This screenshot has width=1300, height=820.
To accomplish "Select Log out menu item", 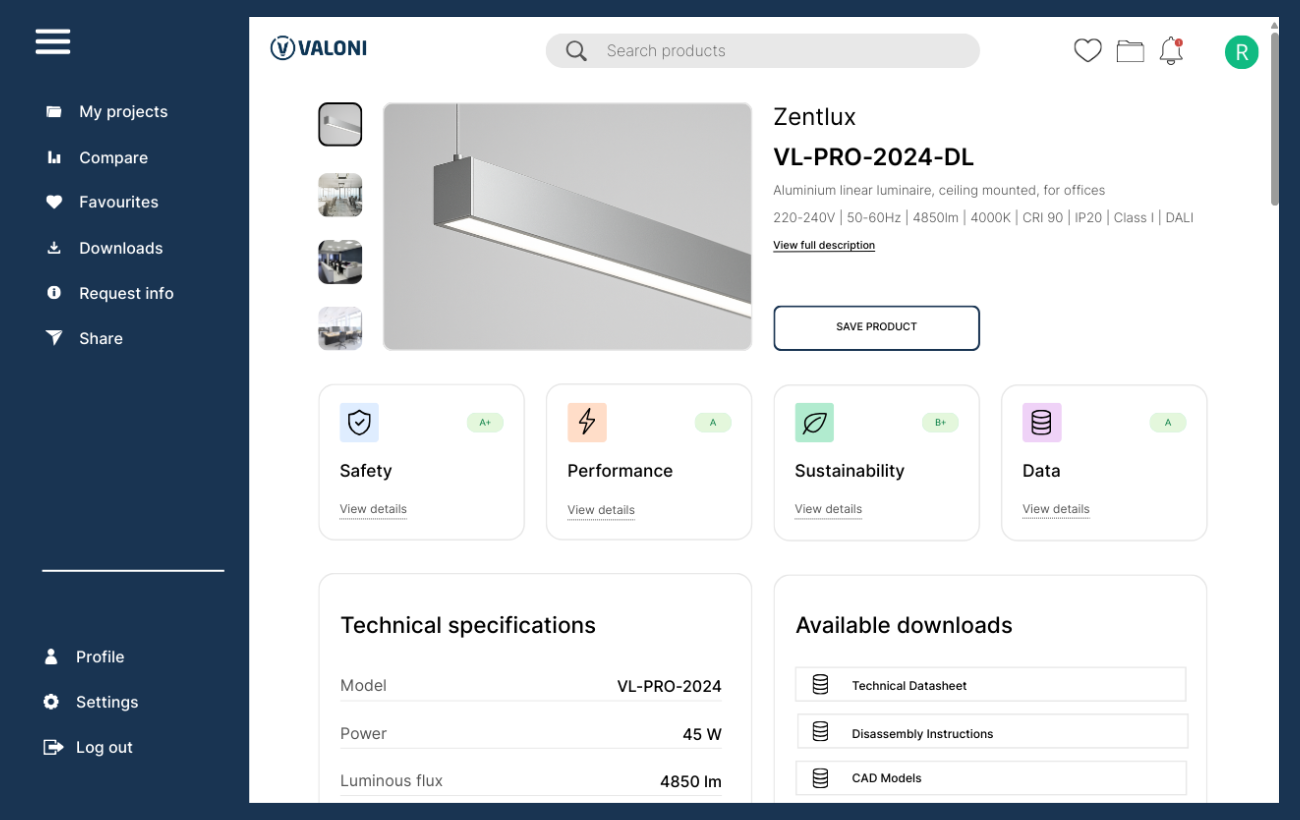I will pyautogui.click(x=104, y=747).
